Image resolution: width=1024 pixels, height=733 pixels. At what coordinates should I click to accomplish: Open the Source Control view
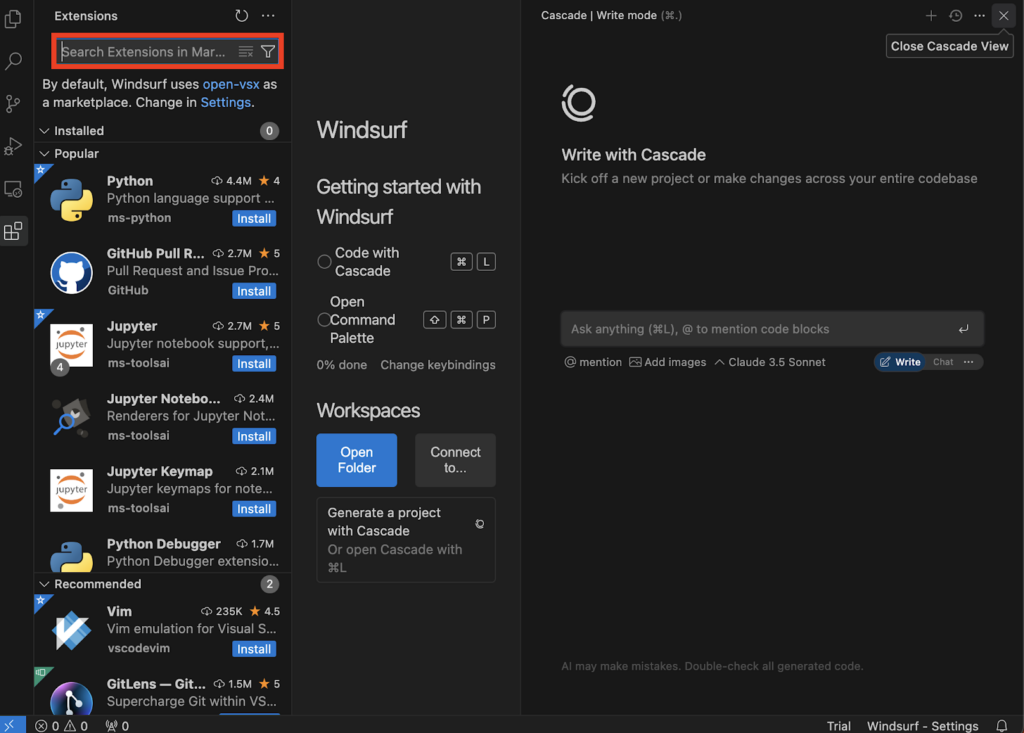[x=13, y=103]
